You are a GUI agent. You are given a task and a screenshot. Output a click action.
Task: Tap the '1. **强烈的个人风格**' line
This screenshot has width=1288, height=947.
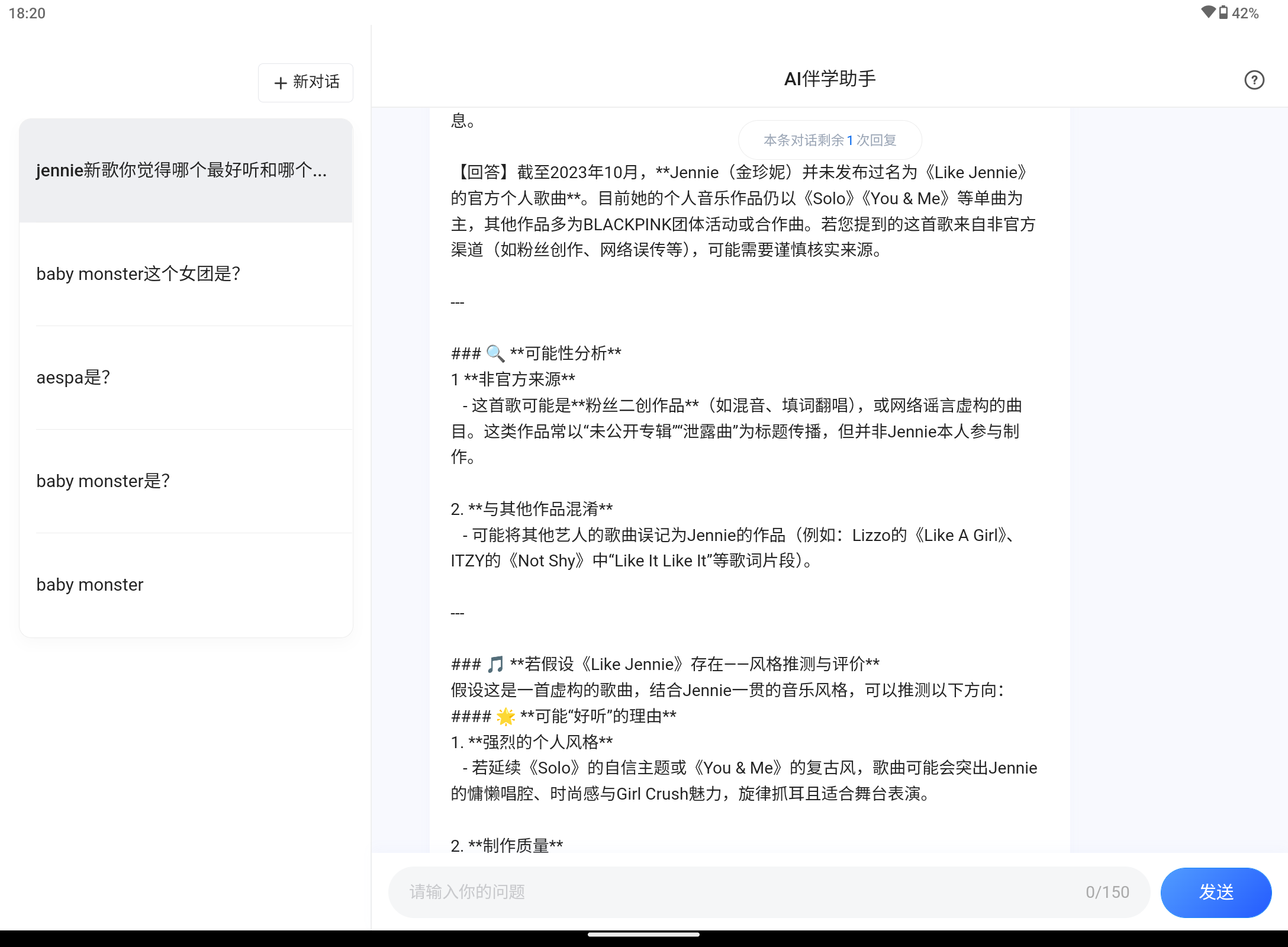click(x=532, y=742)
